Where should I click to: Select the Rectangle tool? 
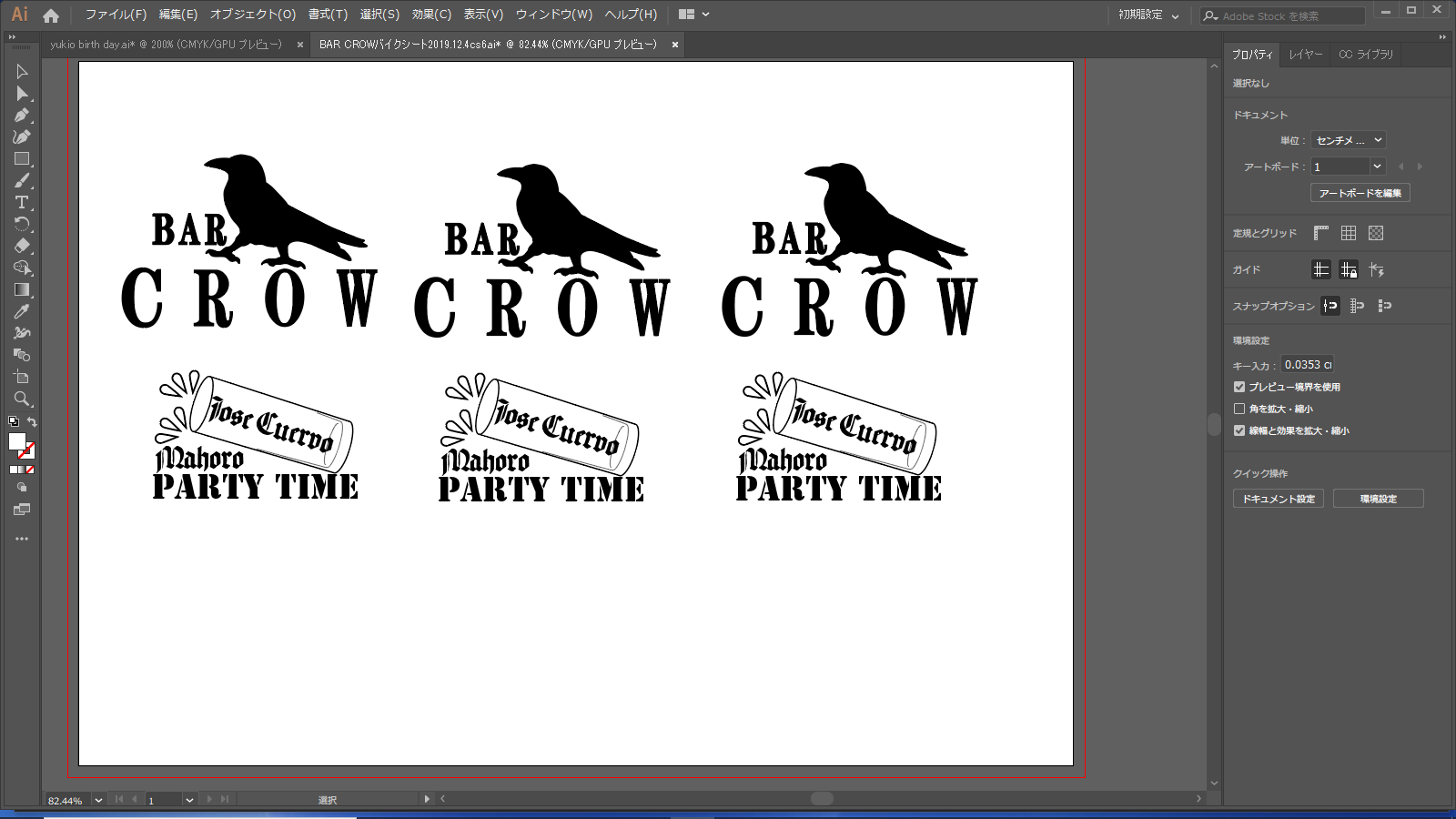pyautogui.click(x=22, y=159)
